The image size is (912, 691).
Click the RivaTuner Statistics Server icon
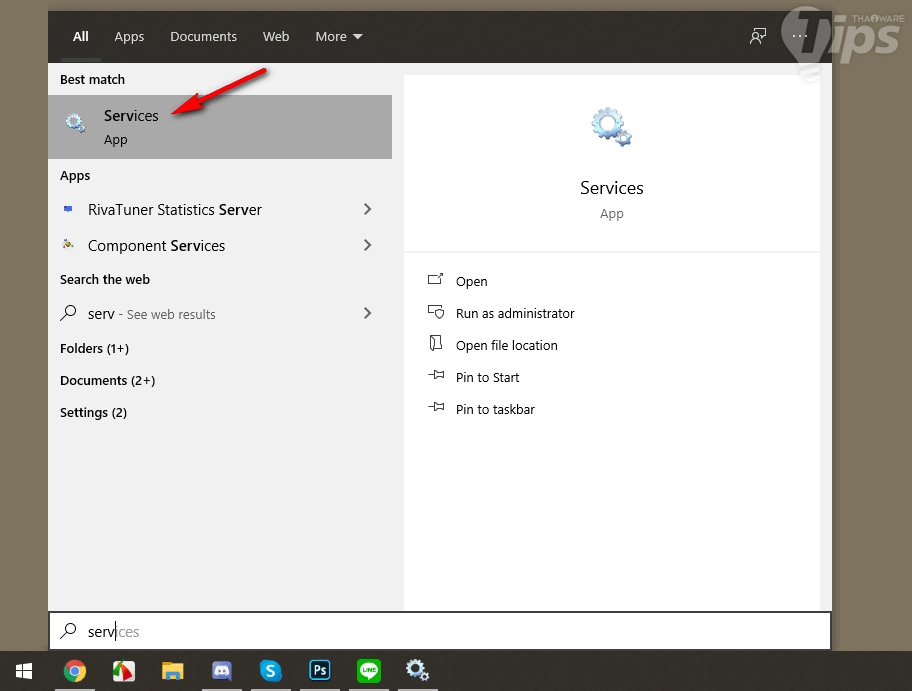(68, 209)
